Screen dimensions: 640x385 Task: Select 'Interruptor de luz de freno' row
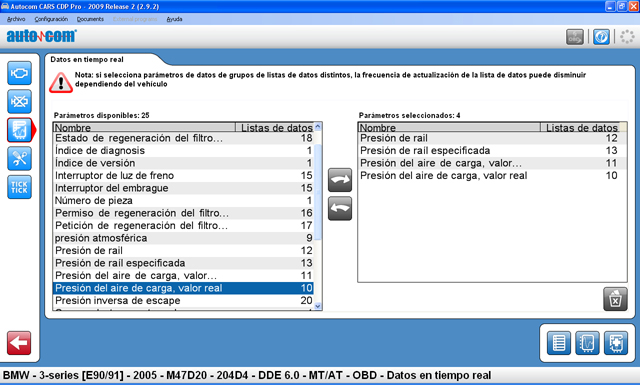click(183, 176)
